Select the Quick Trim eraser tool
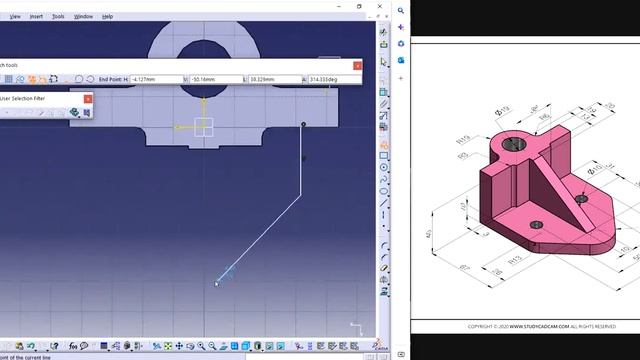640x360 pixels. [x=384, y=268]
